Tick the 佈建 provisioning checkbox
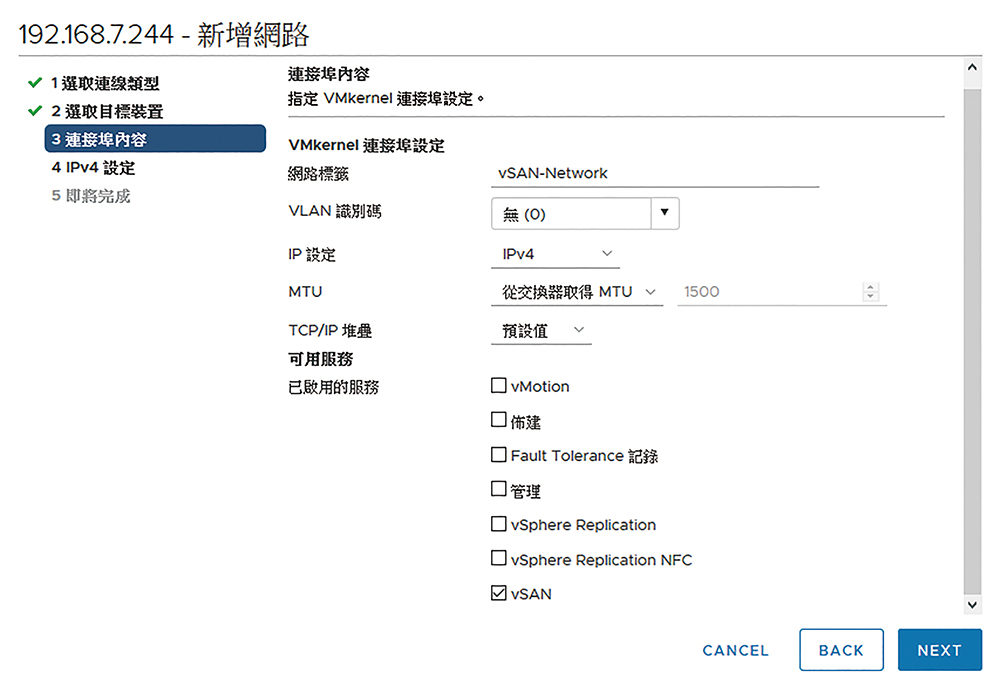Image resolution: width=1000 pixels, height=685 pixels. click(x=499, y=420)
